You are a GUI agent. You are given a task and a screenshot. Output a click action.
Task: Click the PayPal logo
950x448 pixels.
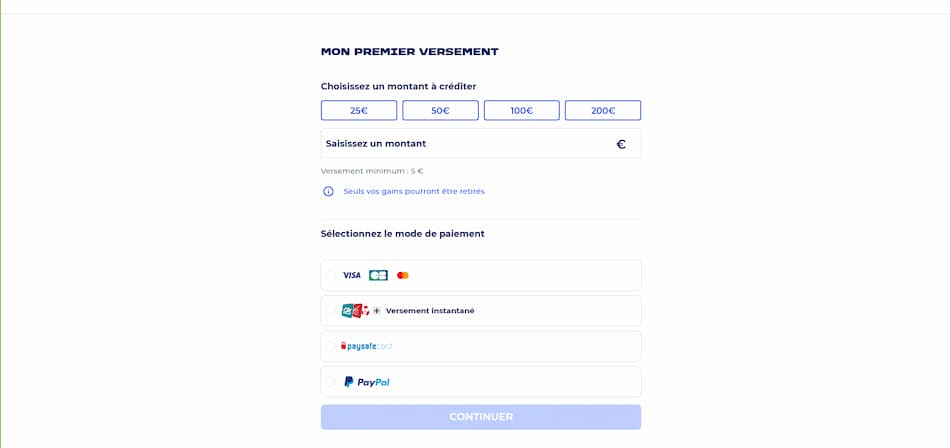click(367, 382)
